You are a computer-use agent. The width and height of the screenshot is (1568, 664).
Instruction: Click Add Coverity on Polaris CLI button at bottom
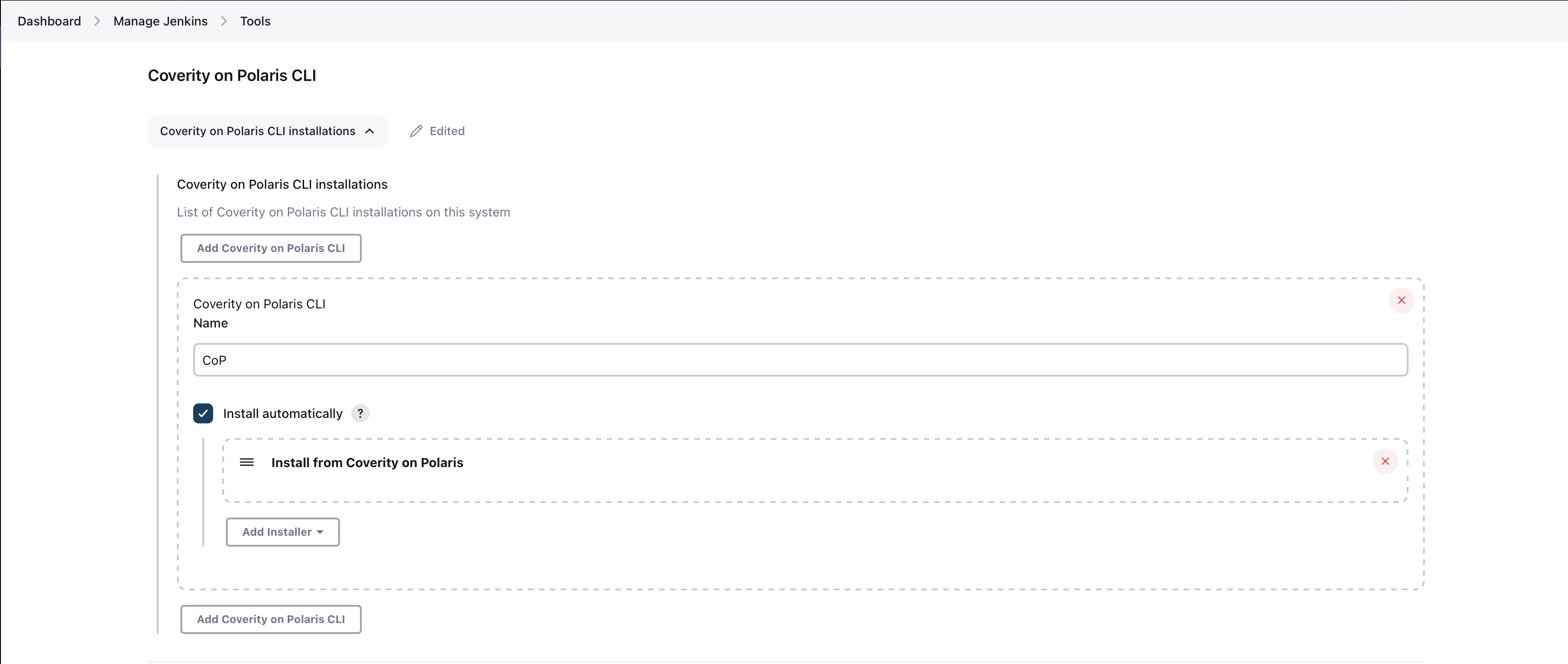271,619
